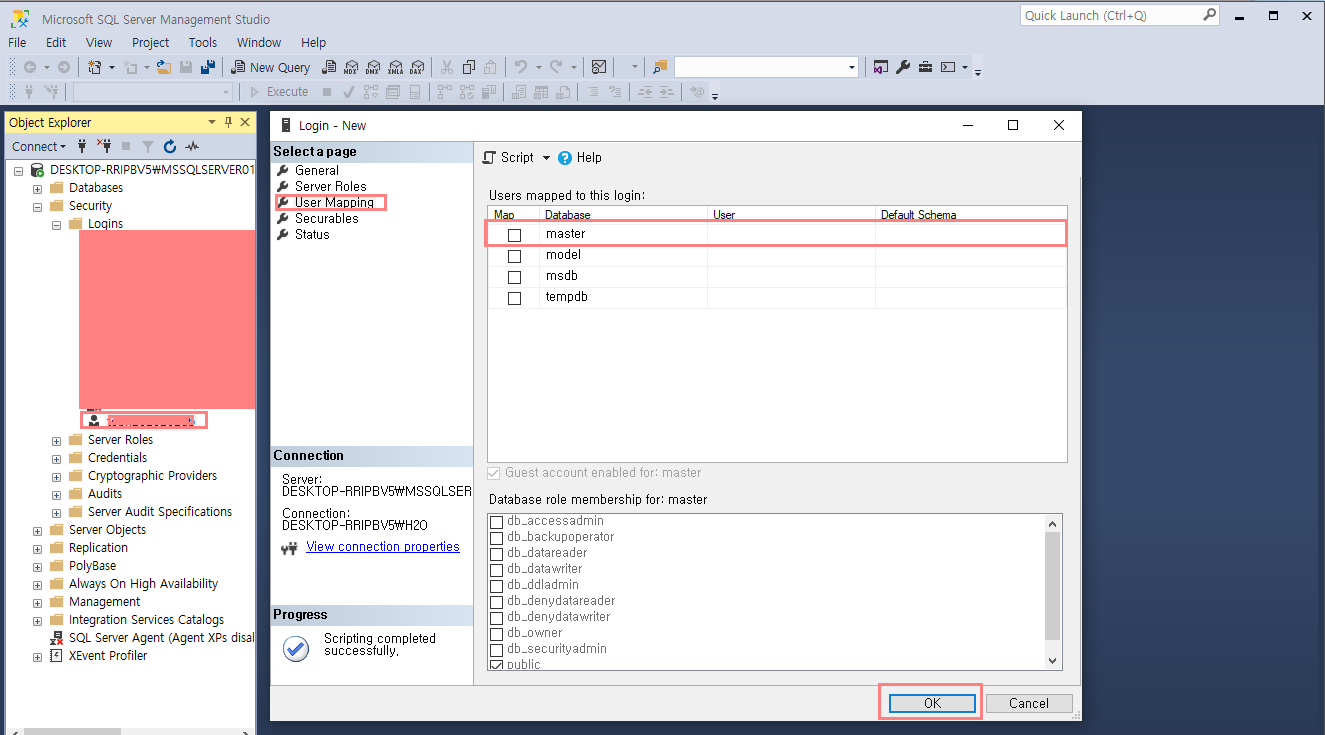Click the Disconnect plug icon in Object Explorer
The height and width of the screenshot is (735, 1325).
pos(104,146)
